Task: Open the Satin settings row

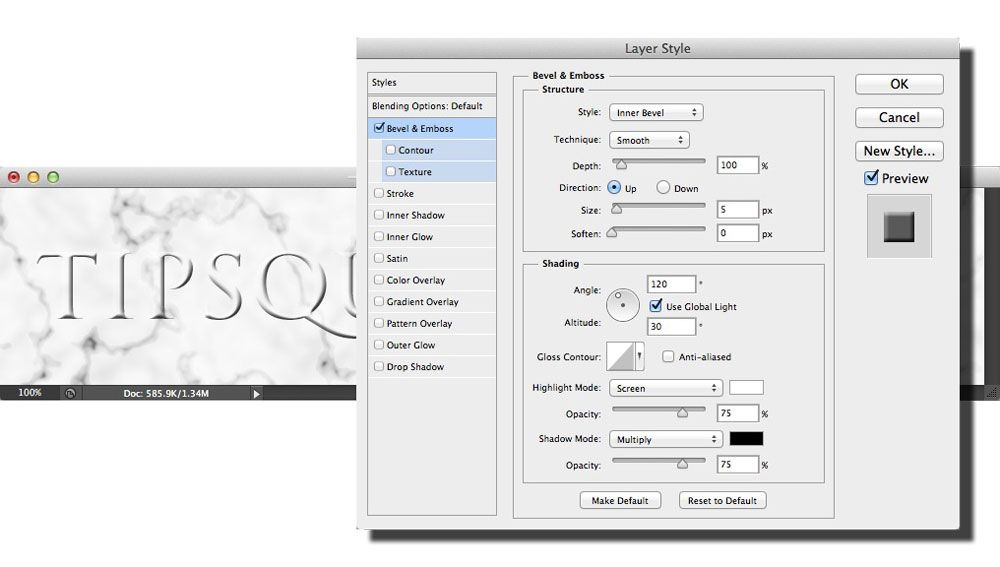Action: (x=432, y=258)
